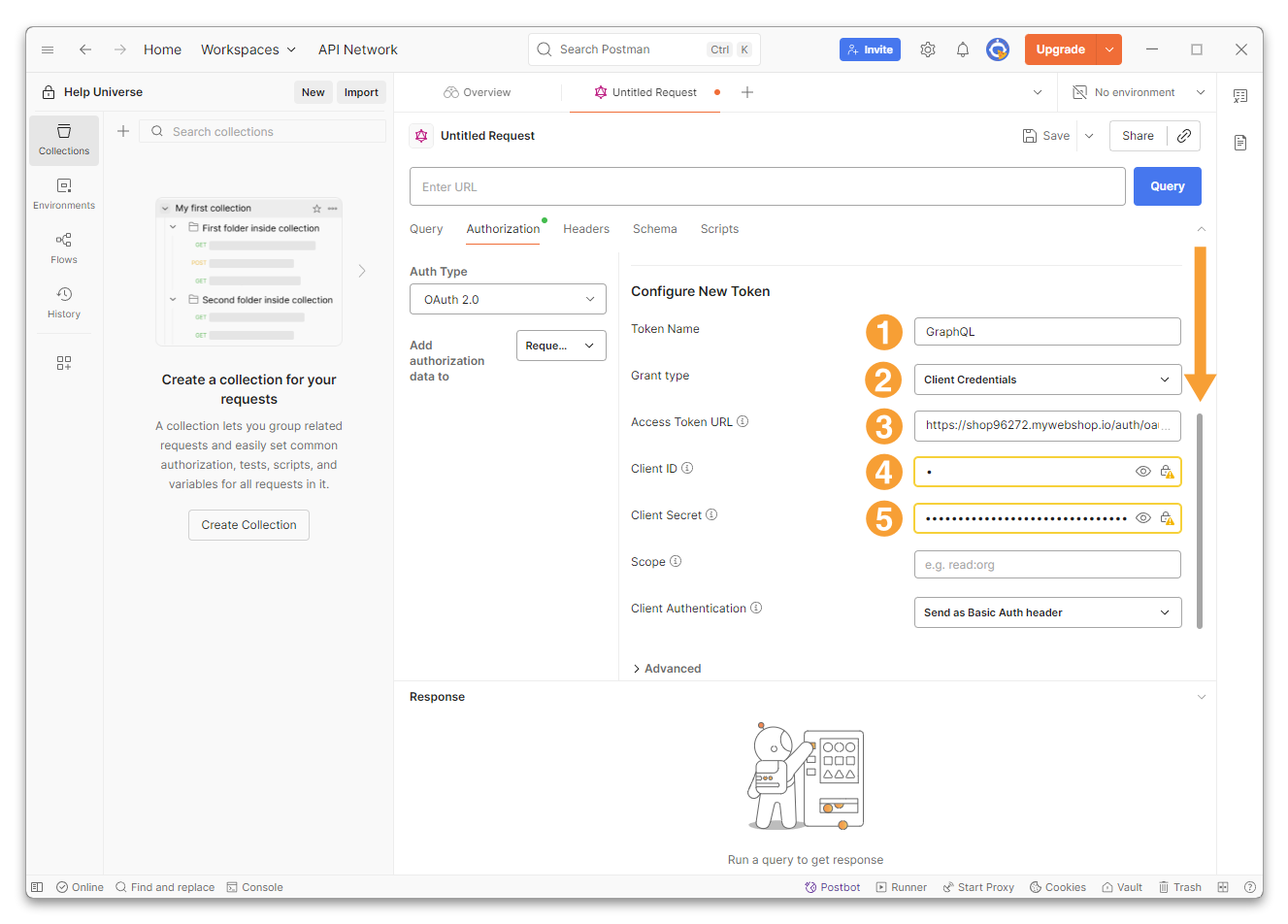This screenshot has width=1288, height=924.
Task: Open the notifications bell
Action: 963,49
